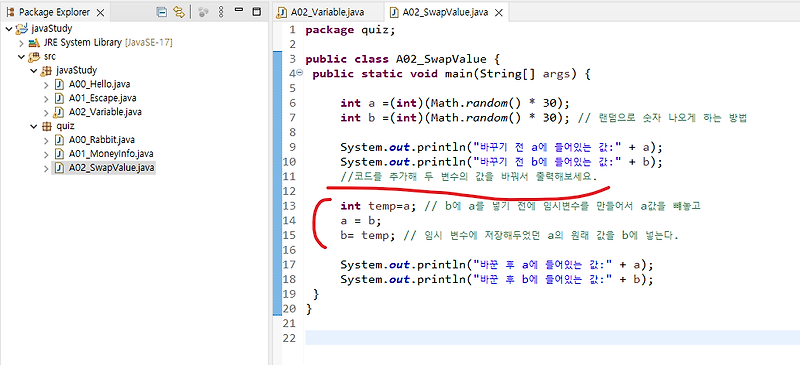The height and width of the screenshot is (365, 800).
Task: Click line number 1 in the gutter
Action: (x=292, y=30)
